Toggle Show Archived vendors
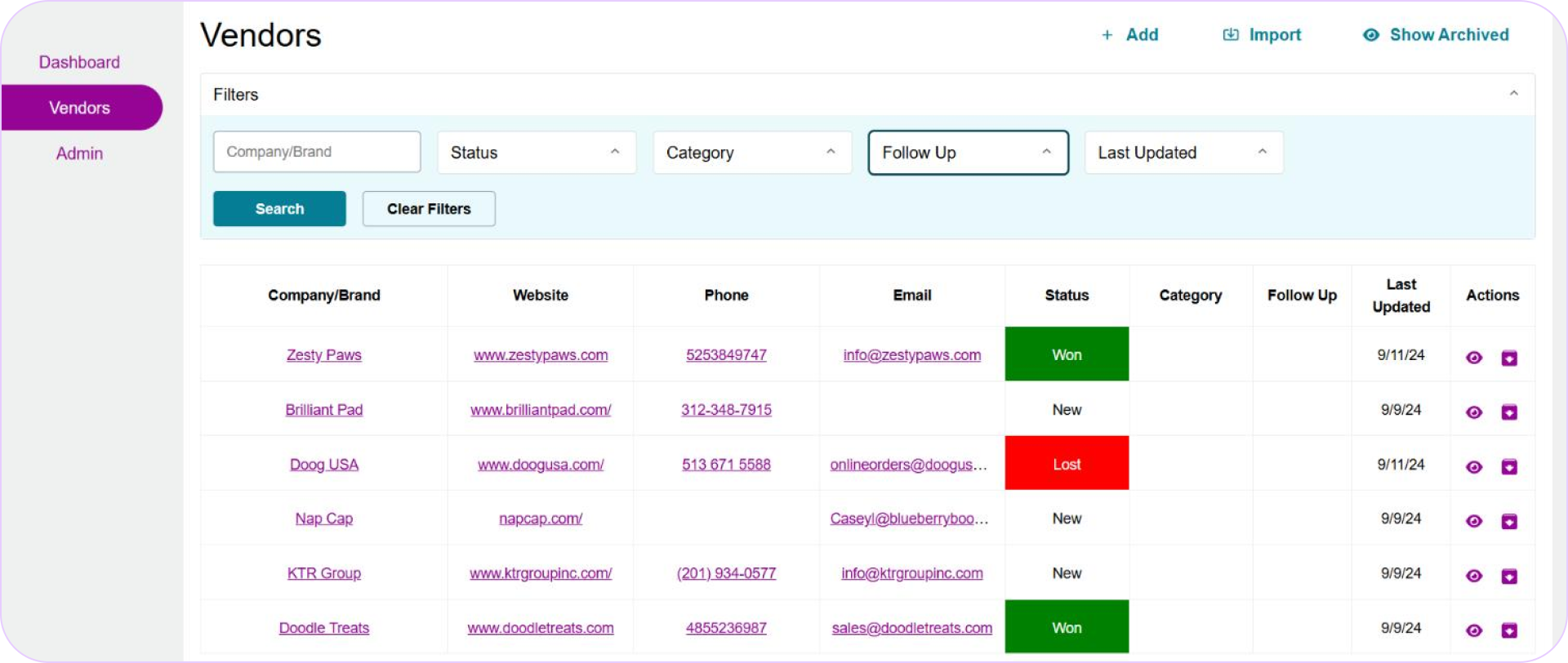Image resolution: width=1568 pixels, height=663 pixels. point(1436,35)
